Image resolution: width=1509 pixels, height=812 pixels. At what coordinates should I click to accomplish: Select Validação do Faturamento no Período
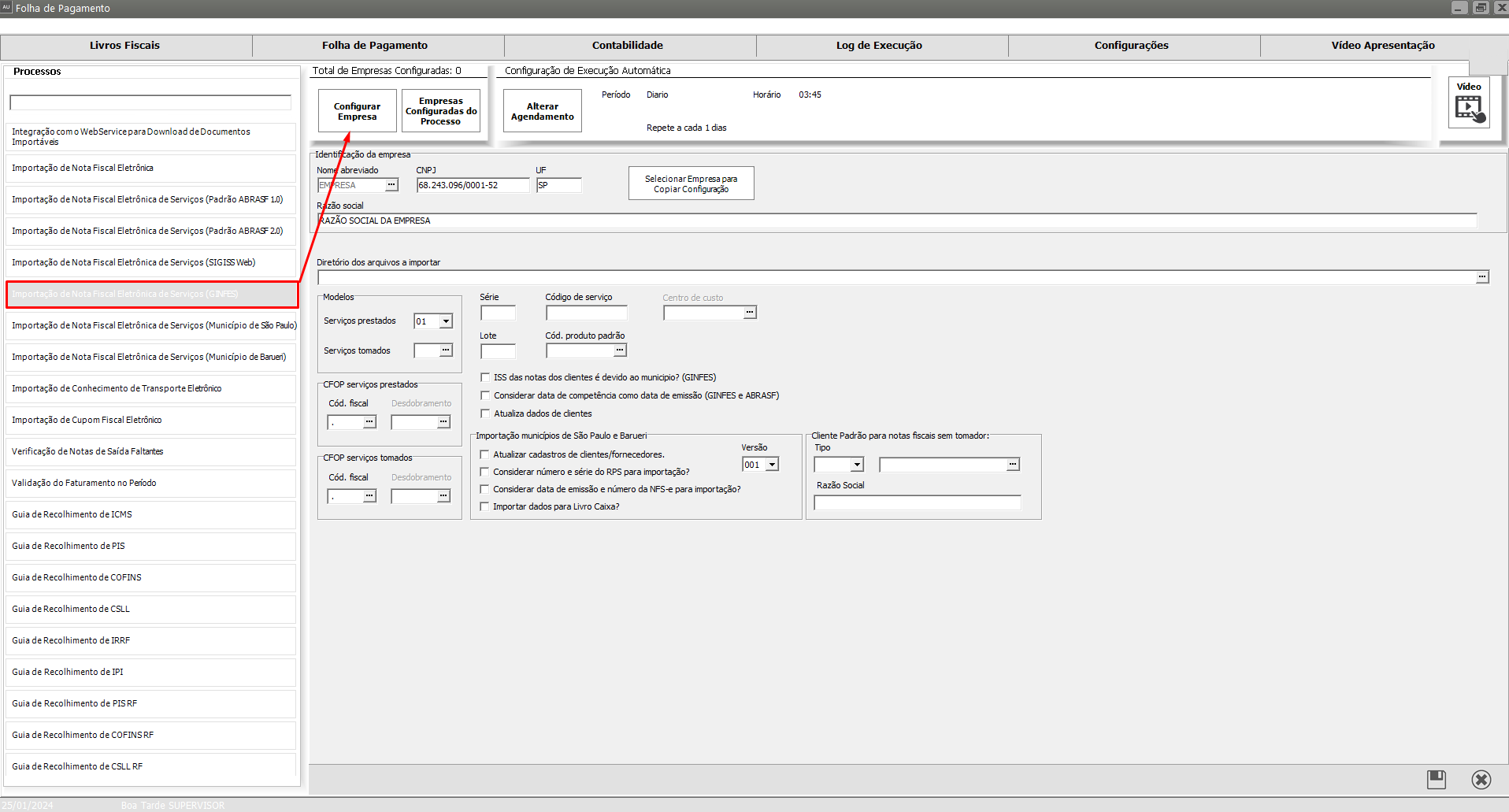pyautogui.click(x=150, y=483)
